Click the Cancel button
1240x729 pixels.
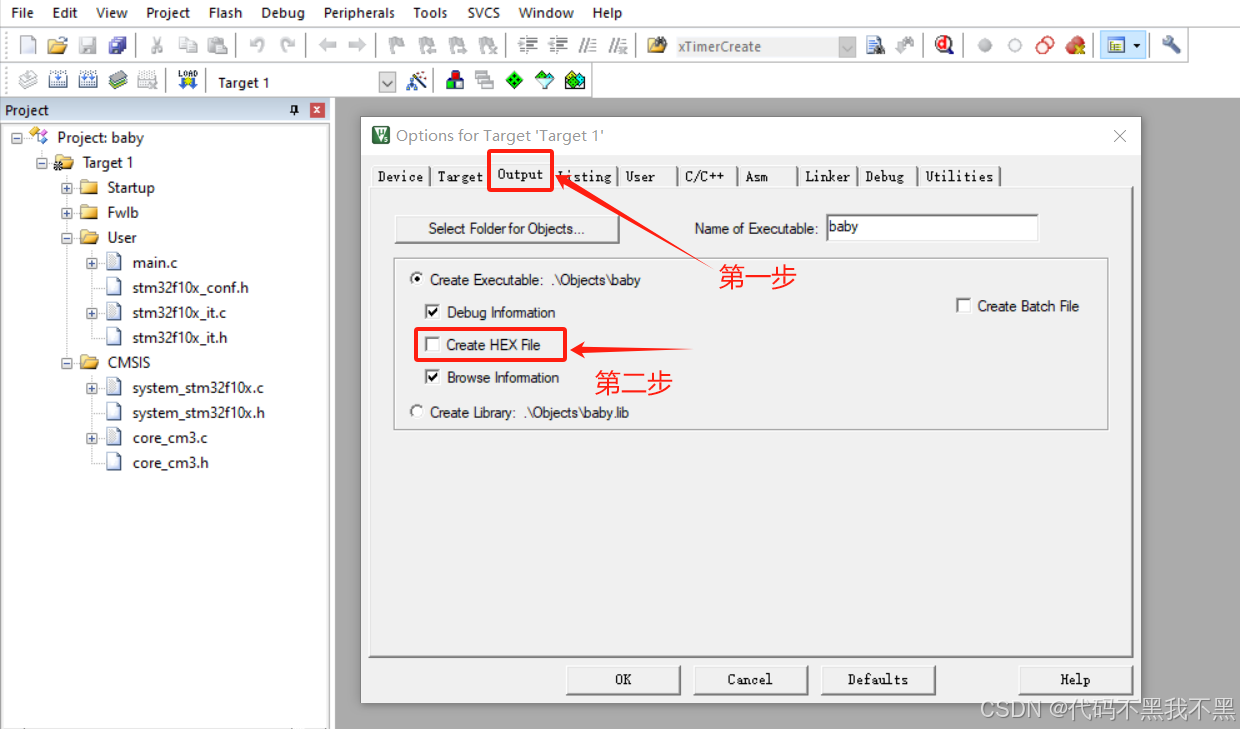(x=750, y=680)
